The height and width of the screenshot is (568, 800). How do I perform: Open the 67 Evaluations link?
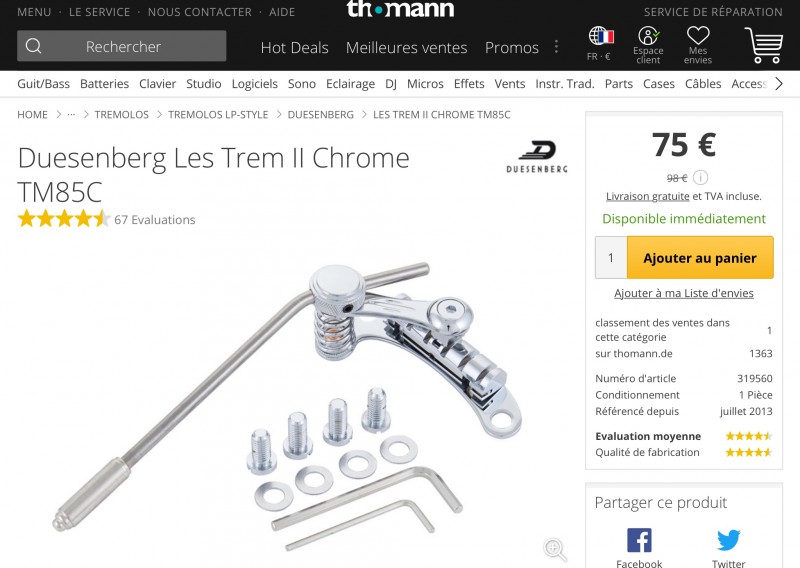click(x=155, y=219)
